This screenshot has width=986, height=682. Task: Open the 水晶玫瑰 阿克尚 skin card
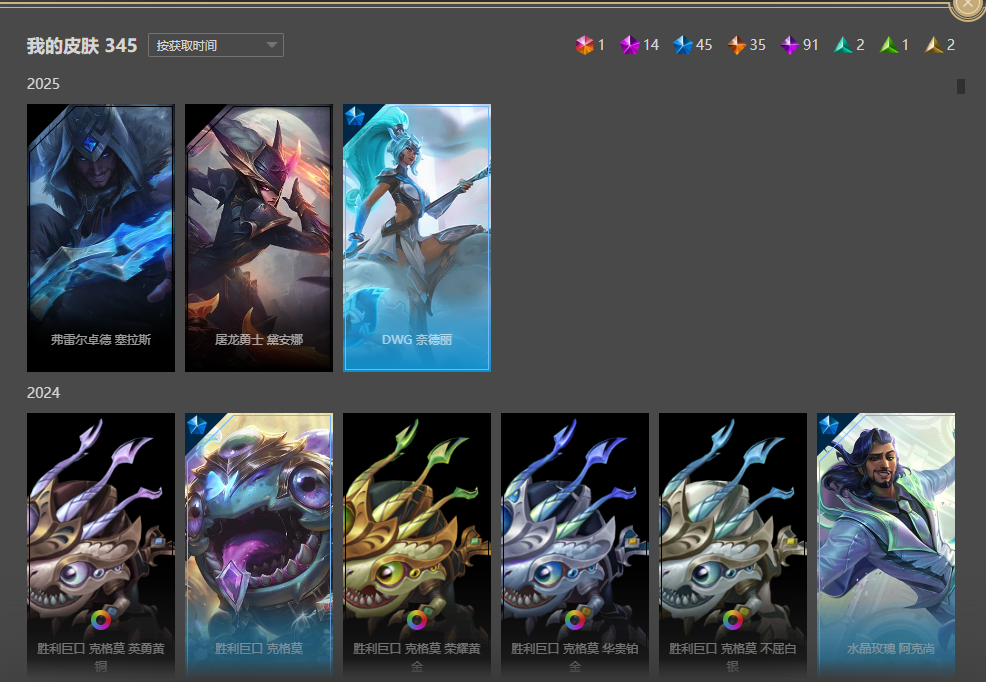[x=885, y=545]
